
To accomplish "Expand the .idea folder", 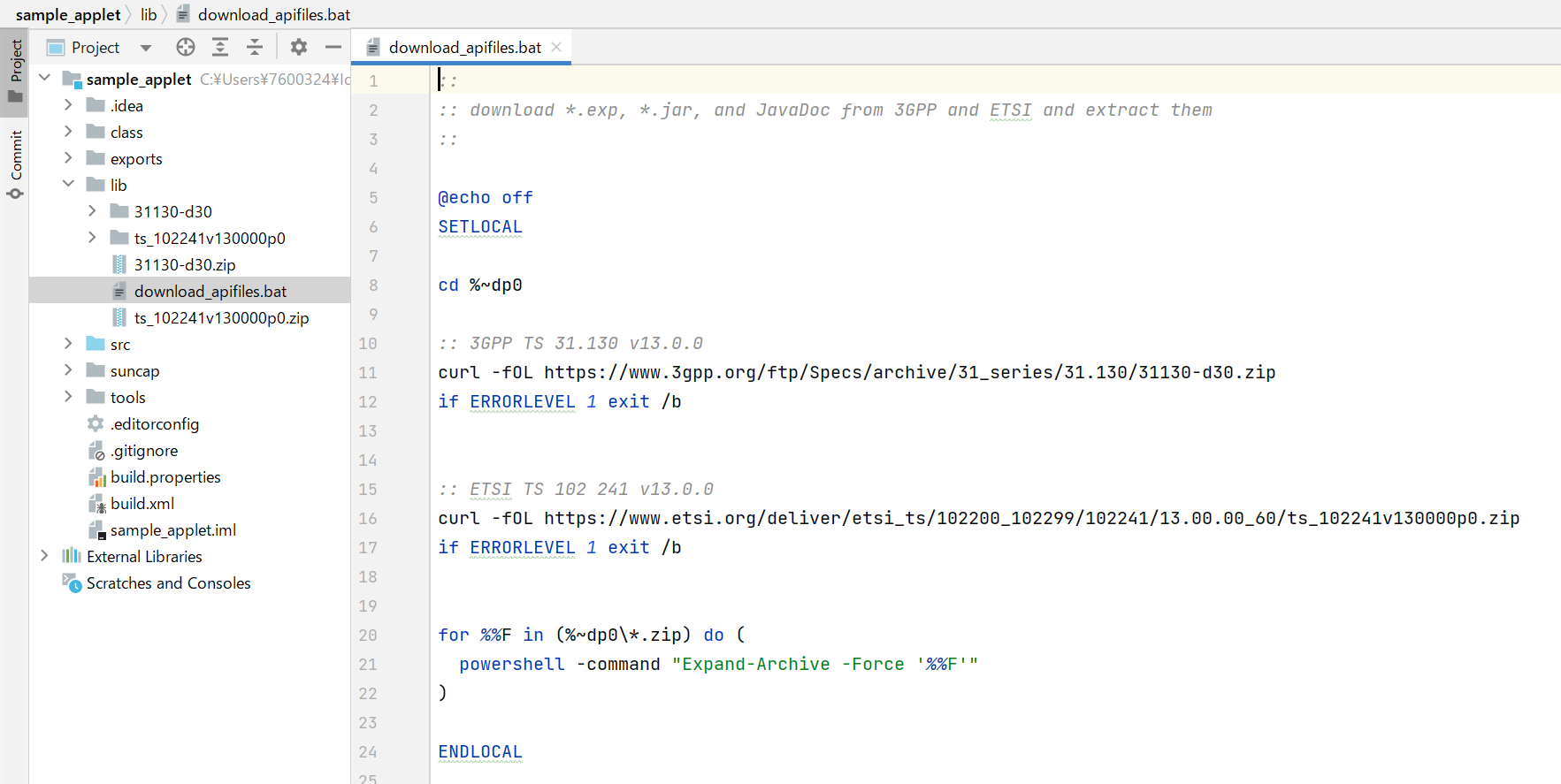I will click(x=68, y=105).
